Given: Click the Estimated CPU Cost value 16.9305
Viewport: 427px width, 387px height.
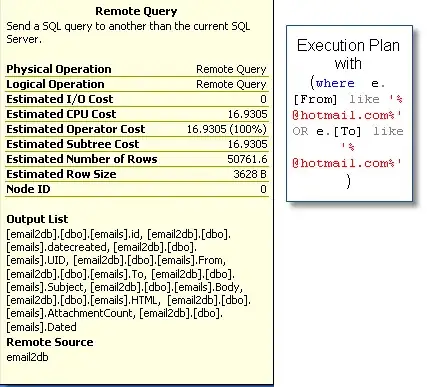Looking at the screenshot, I should pos(247,114).
